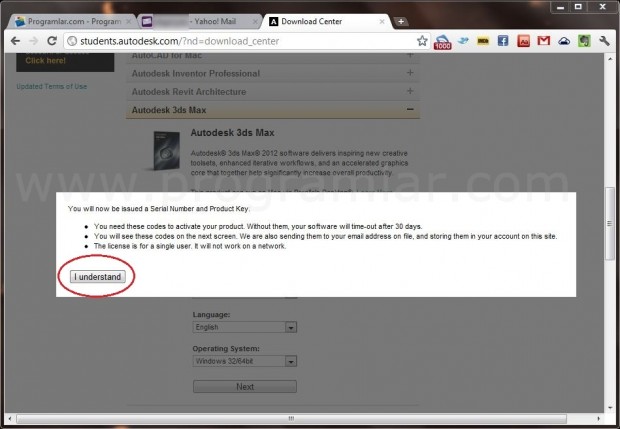Close the Yahoo! Mail tab
Screen dimensions: 620x429
pyautogui.click(x=255, y=22)
